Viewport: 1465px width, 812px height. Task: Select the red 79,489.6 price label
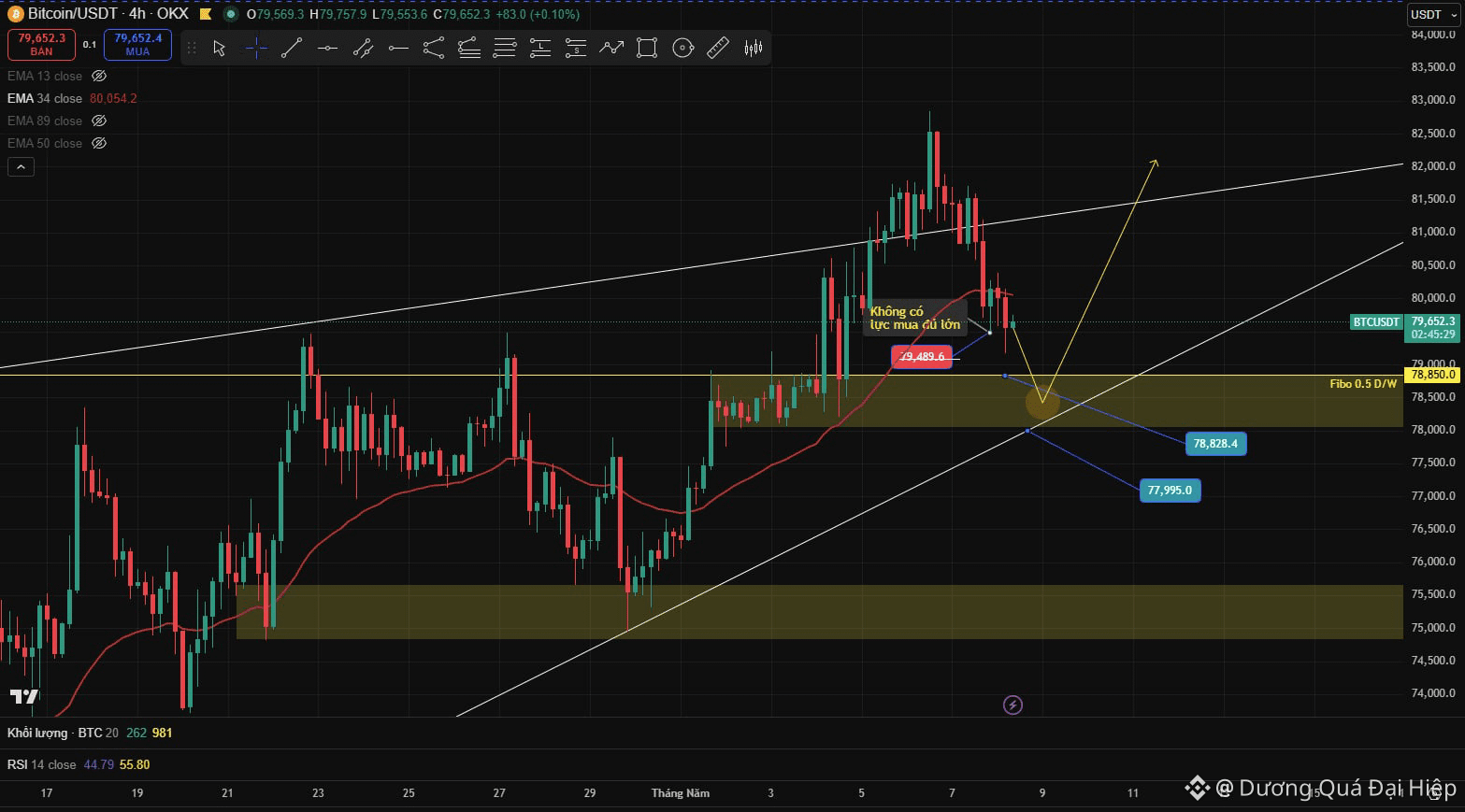click(x=922, y=356)
